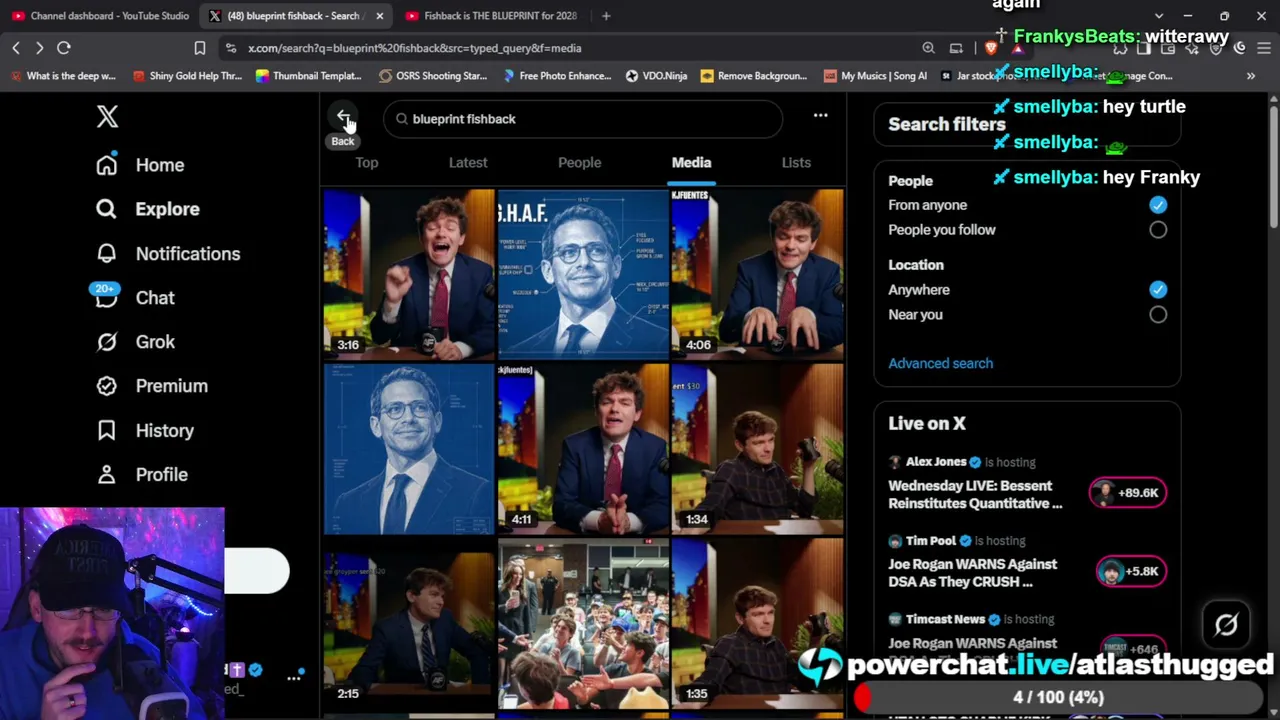Open the 1:34 video thumbnail

(x=757, y=449)
